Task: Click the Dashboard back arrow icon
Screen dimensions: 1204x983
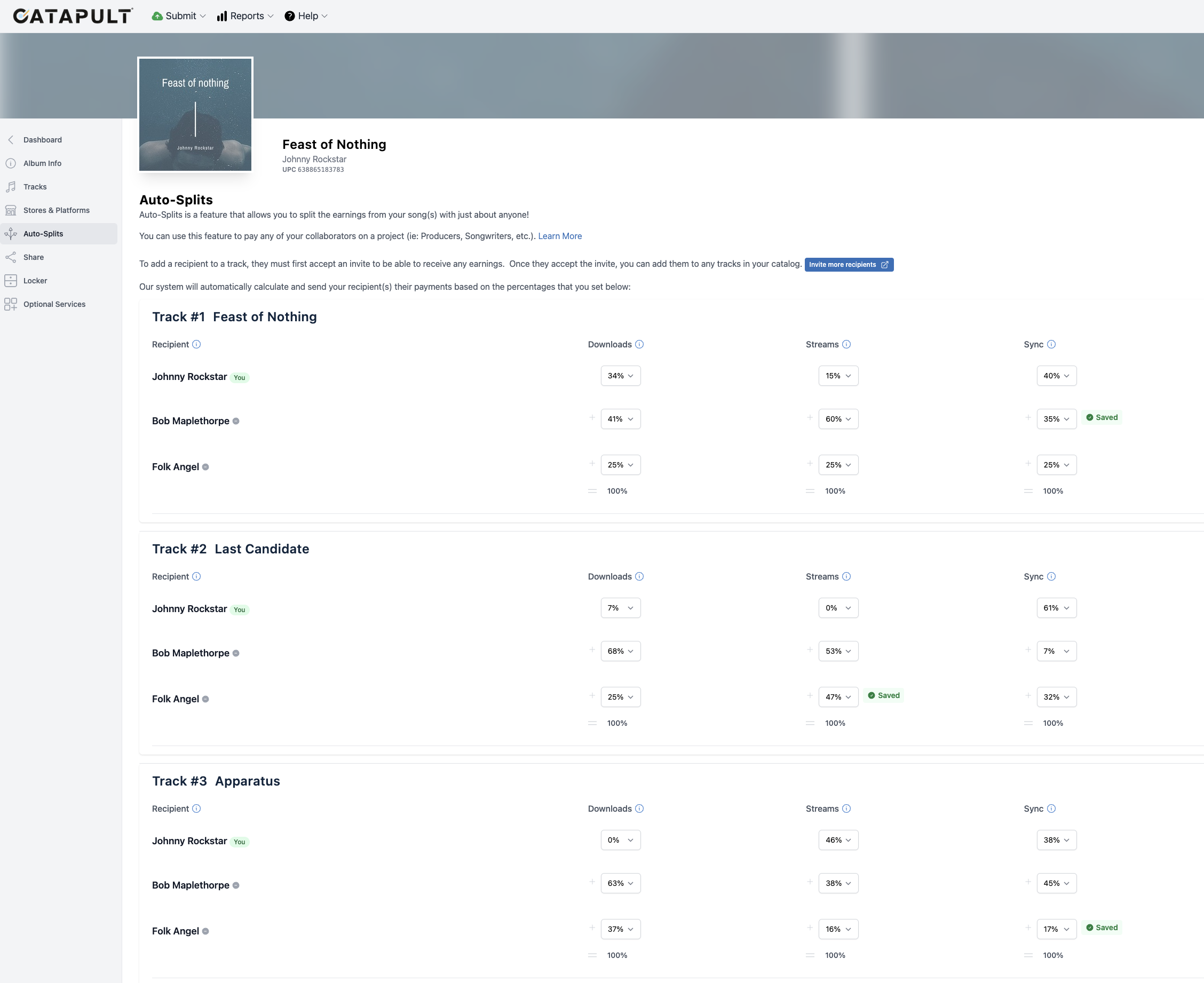Action: [11, 140]
